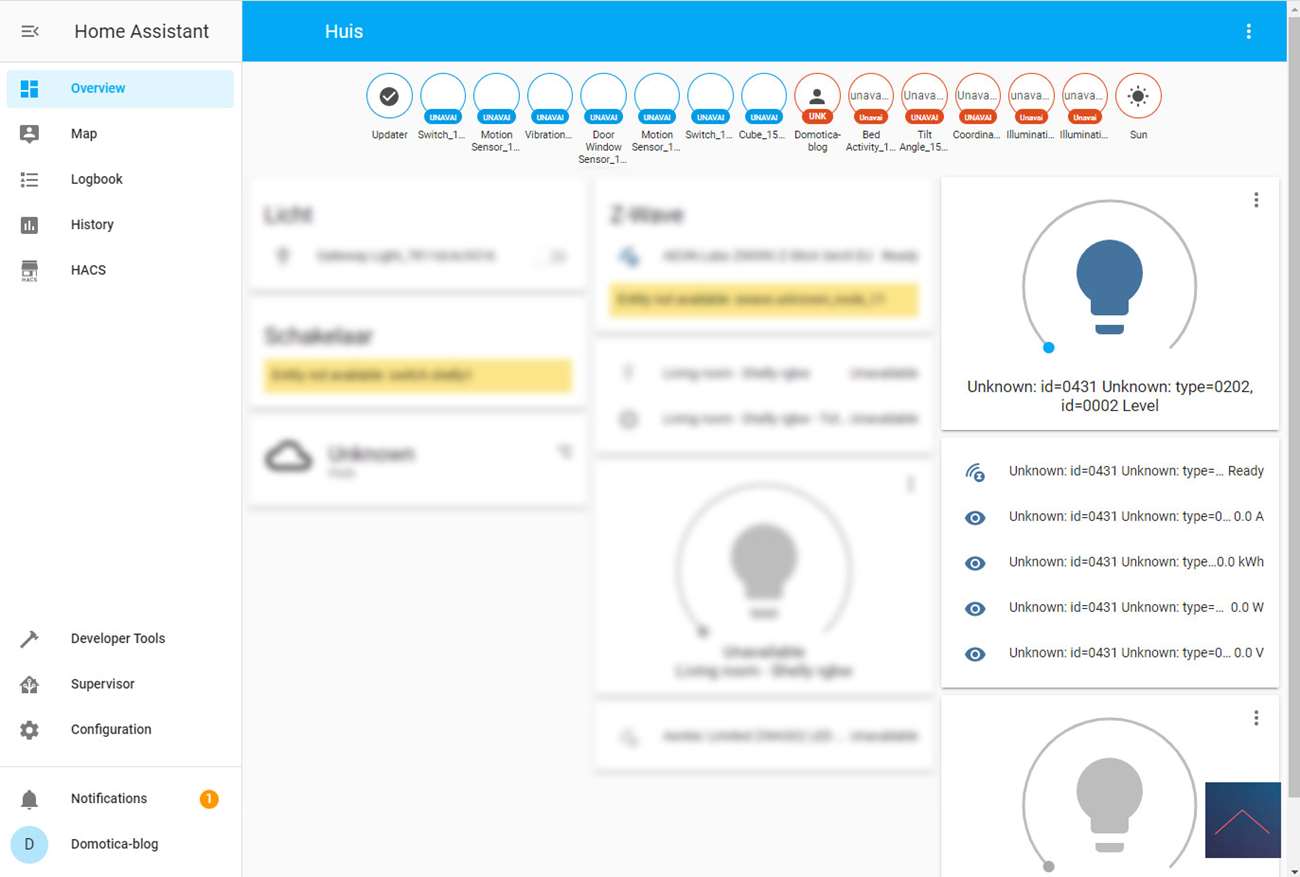This screenshot has height=877, width=1300.
Task: Click the eye icon for 0.0 A sensor
Action: [x=975, y=517]
